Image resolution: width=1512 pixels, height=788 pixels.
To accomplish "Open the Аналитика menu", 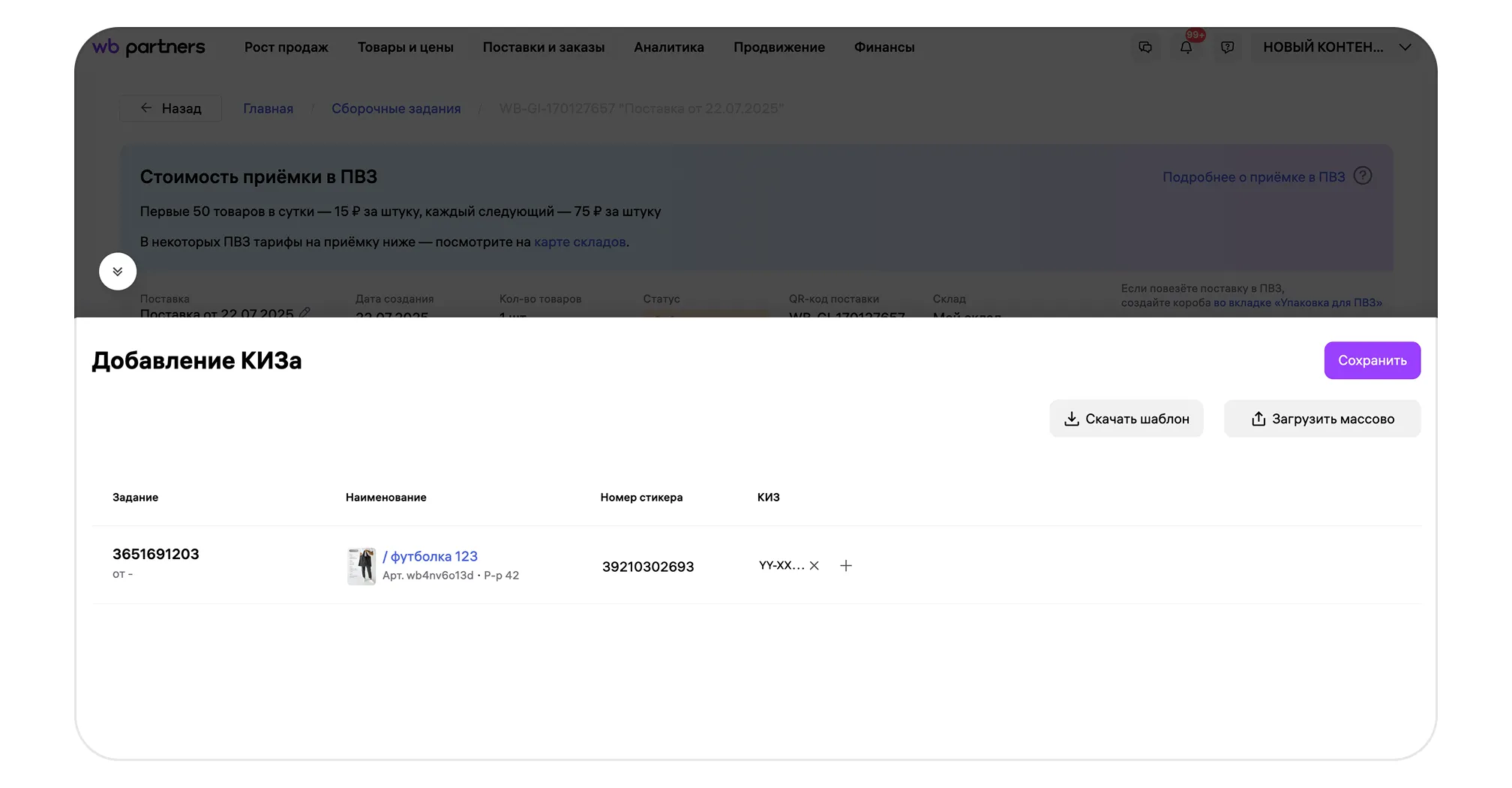I will tap(668, 47).
